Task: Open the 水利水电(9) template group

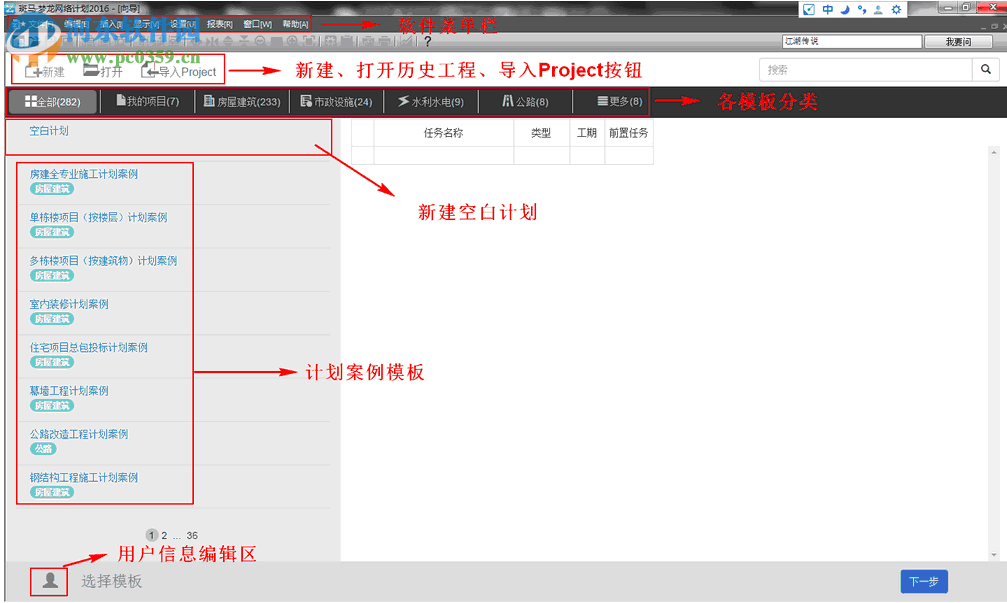Action: (429, 101)
